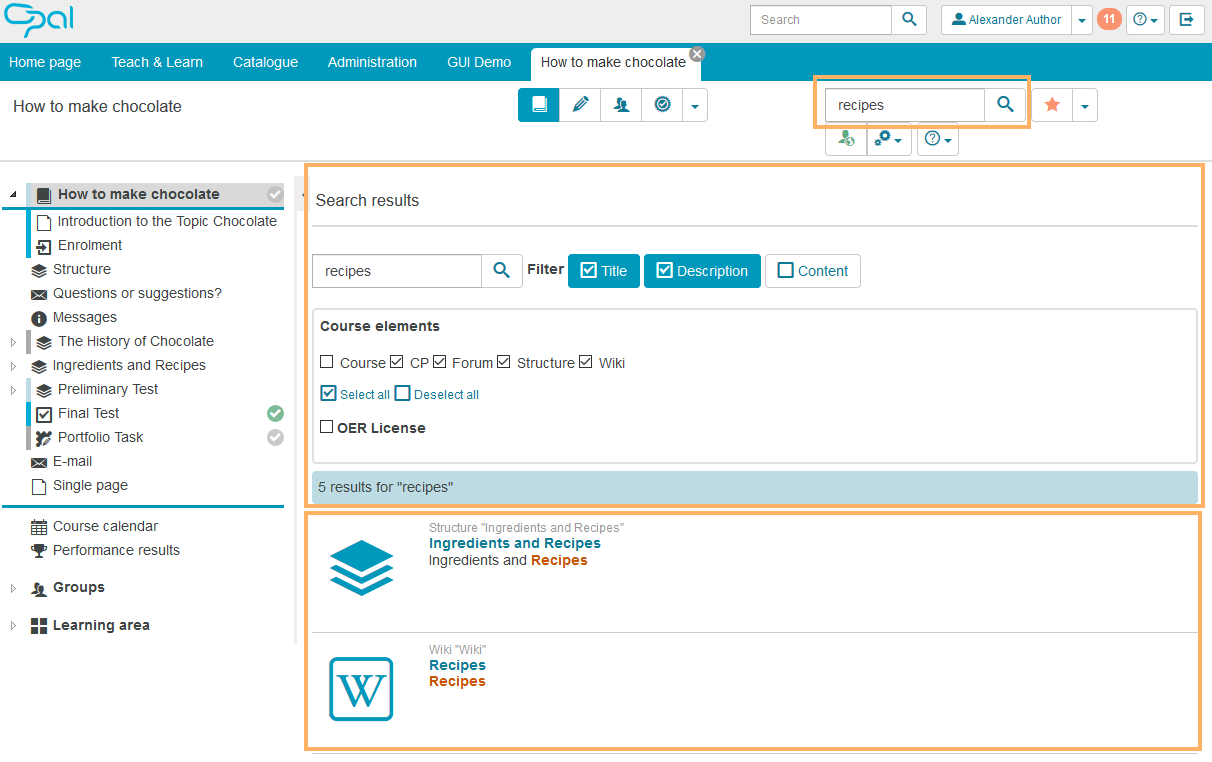
Task: Click the orange favourite star icon
Action: coord(1052,105)
